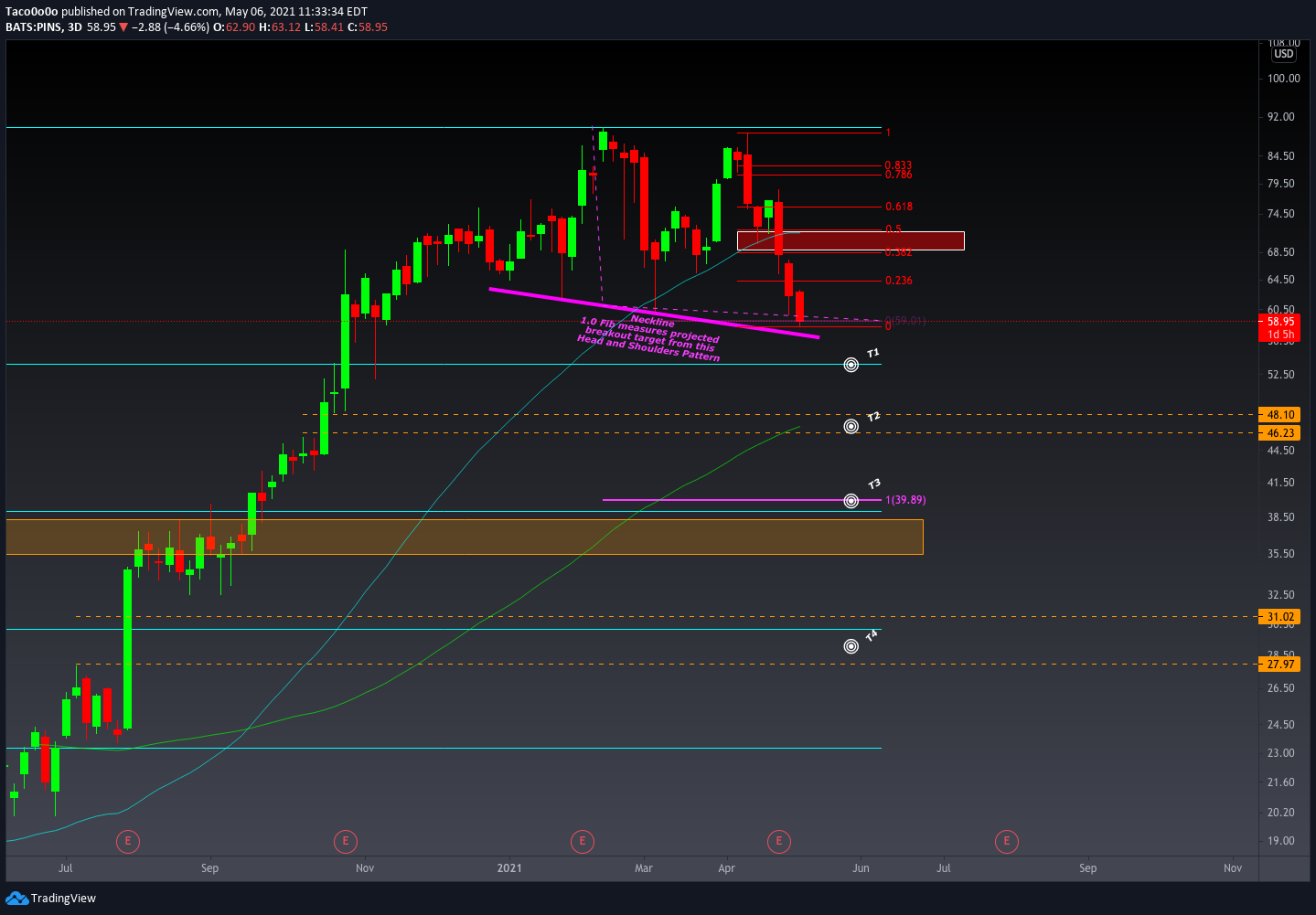Click the L:58.41 low value
This screenshot has width=1316, height=915.
(324, 27)
